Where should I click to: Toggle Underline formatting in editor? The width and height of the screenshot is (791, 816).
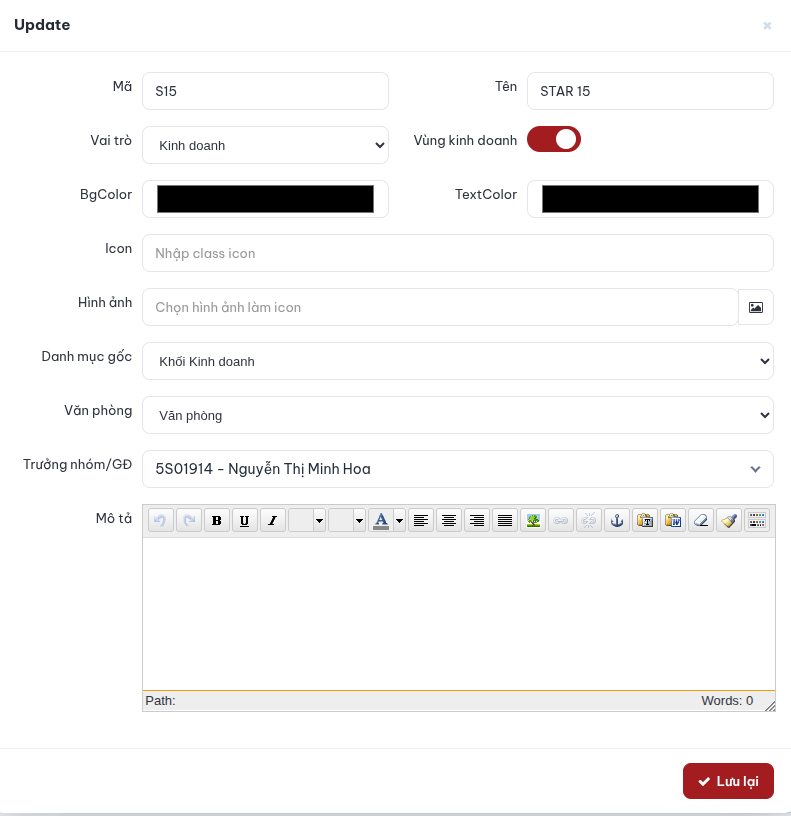click(x=245, y=520)
